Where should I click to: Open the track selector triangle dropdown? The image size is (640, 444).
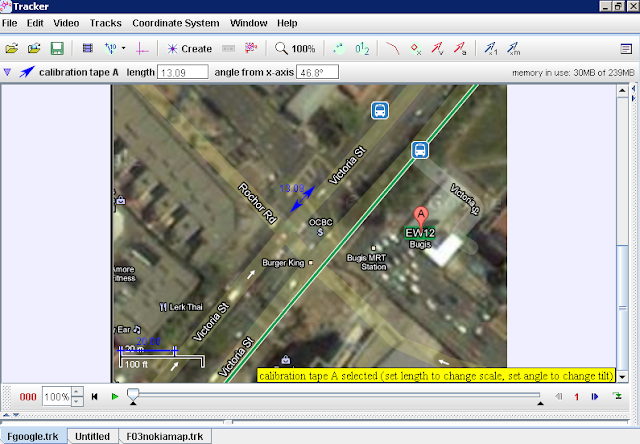(x=7, y=72)
